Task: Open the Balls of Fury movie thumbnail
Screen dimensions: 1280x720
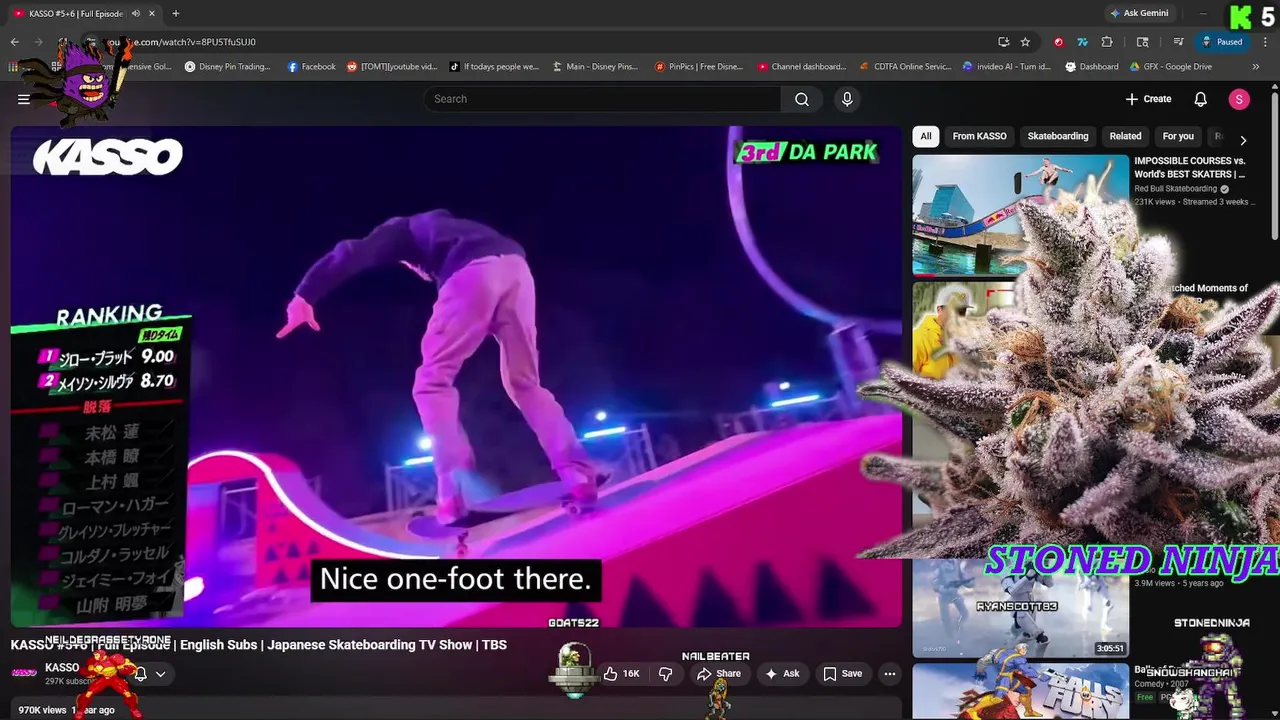Action: pos(1020,691)
